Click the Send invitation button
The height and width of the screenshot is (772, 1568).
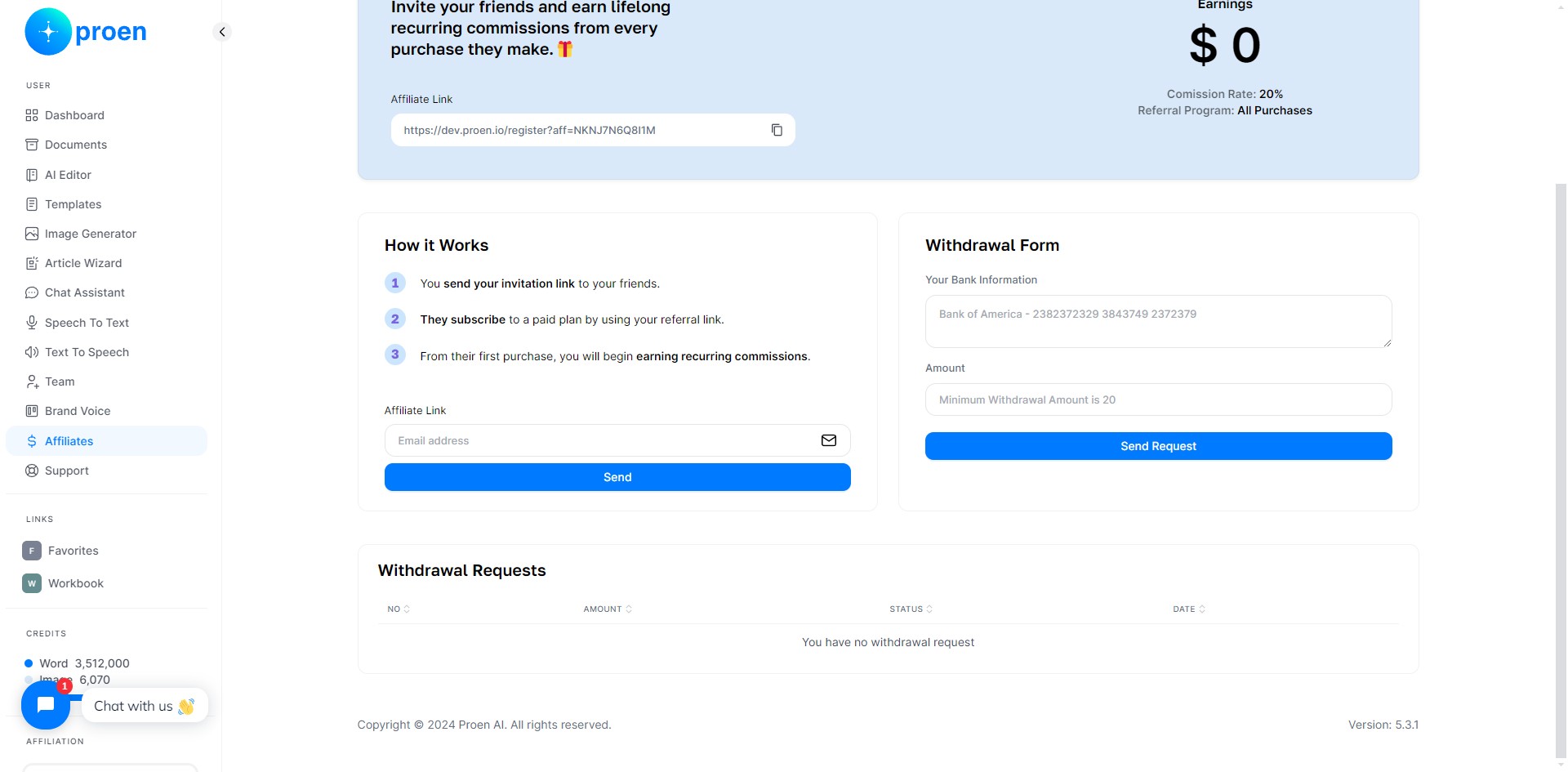(x=617, y=477)
